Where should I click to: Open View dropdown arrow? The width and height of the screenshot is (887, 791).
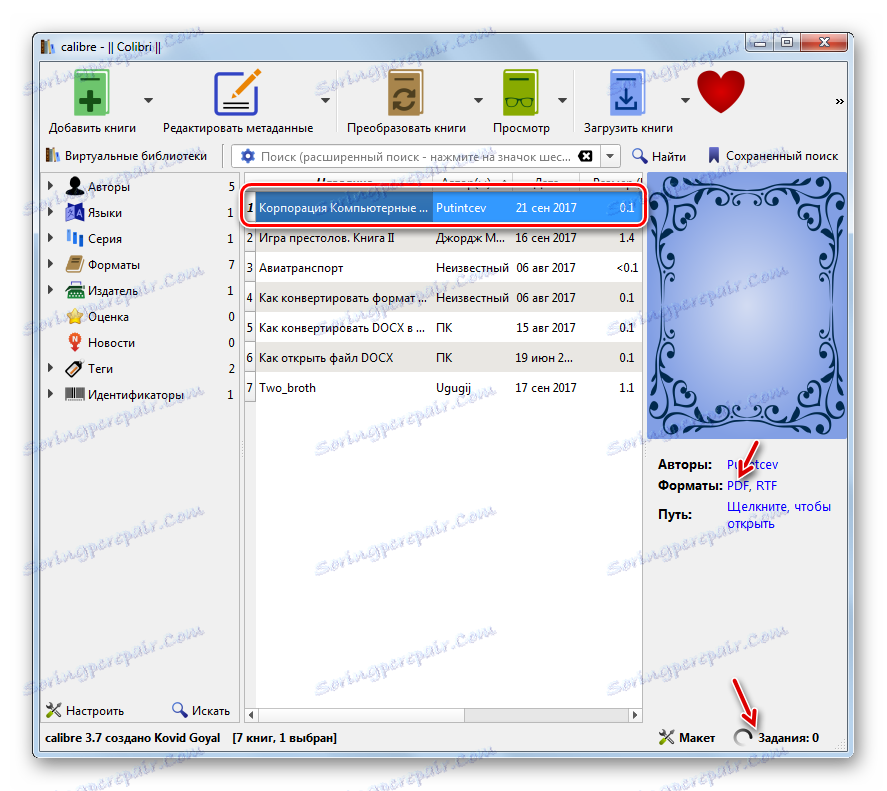click(x=562, y=101)
